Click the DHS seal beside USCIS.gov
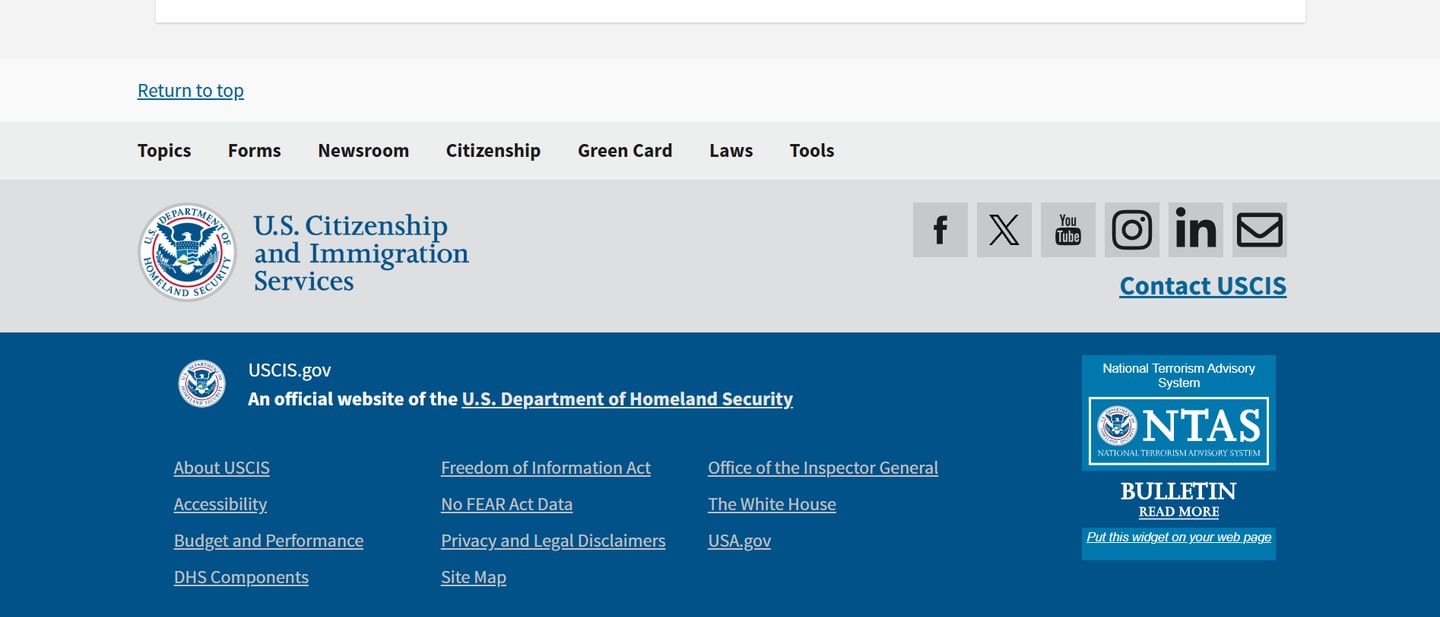The image size is (1440, 617). click(x=202, y=384)
